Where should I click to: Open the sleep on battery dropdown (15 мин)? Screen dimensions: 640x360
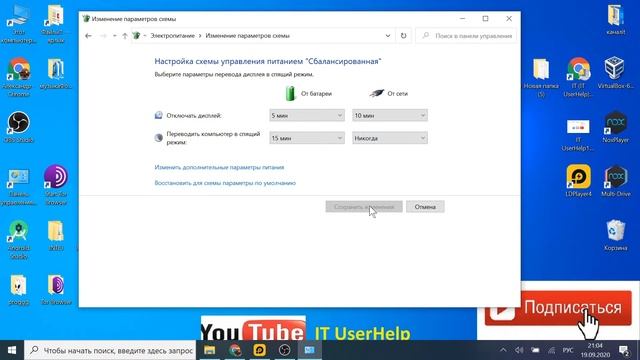307,138
